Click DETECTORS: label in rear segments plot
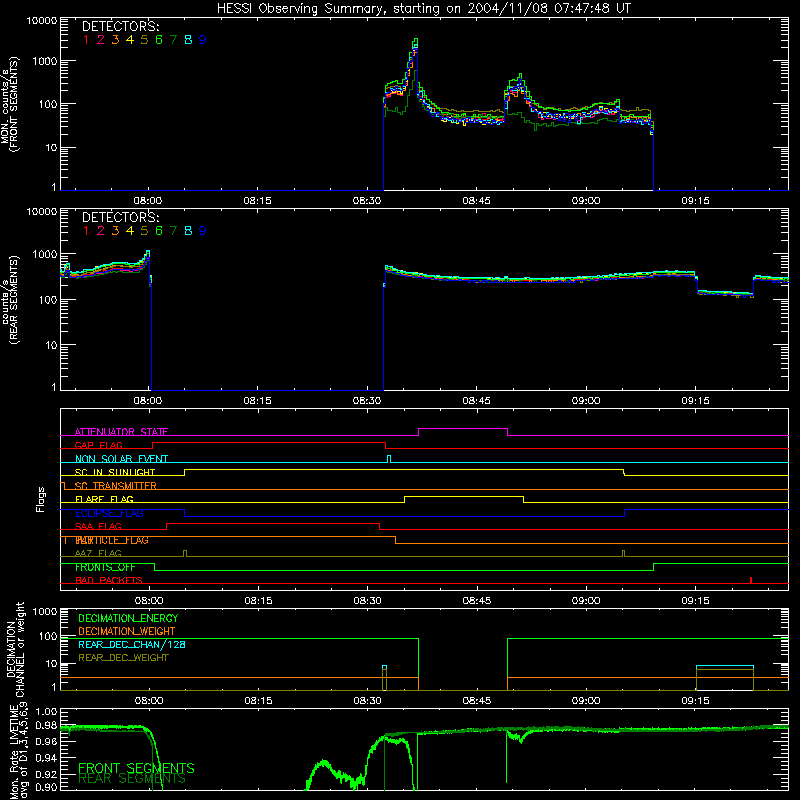 pos(120,217)
